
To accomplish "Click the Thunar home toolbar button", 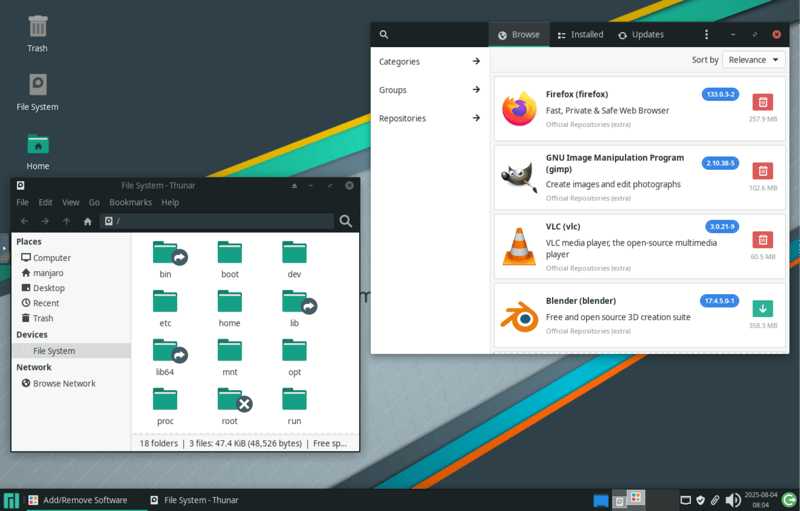I will pyautogui.click(x=88, y=221).
